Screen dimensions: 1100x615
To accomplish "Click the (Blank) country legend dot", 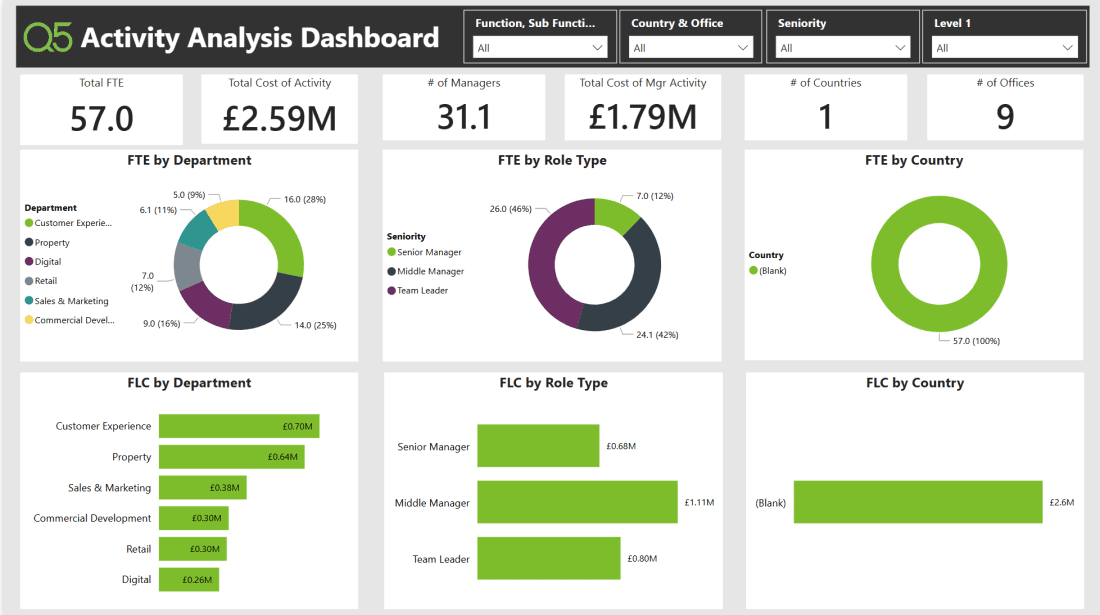I will [x=753, y=271].
